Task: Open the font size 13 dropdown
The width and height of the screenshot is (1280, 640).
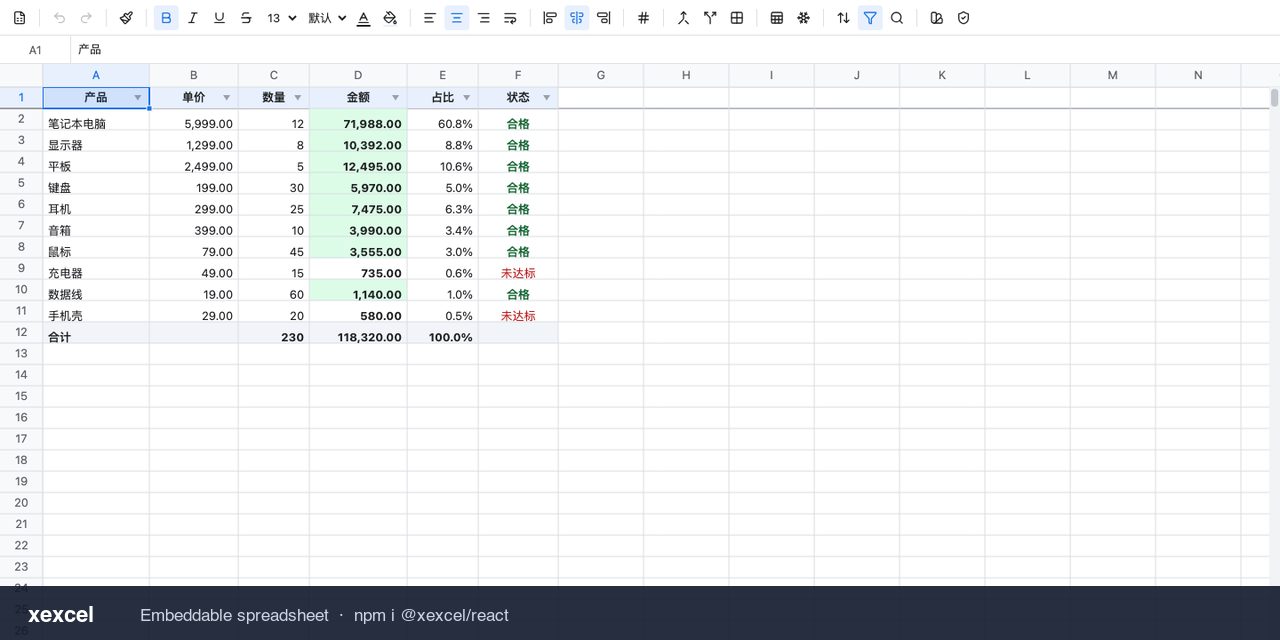Action: (282, 18)
